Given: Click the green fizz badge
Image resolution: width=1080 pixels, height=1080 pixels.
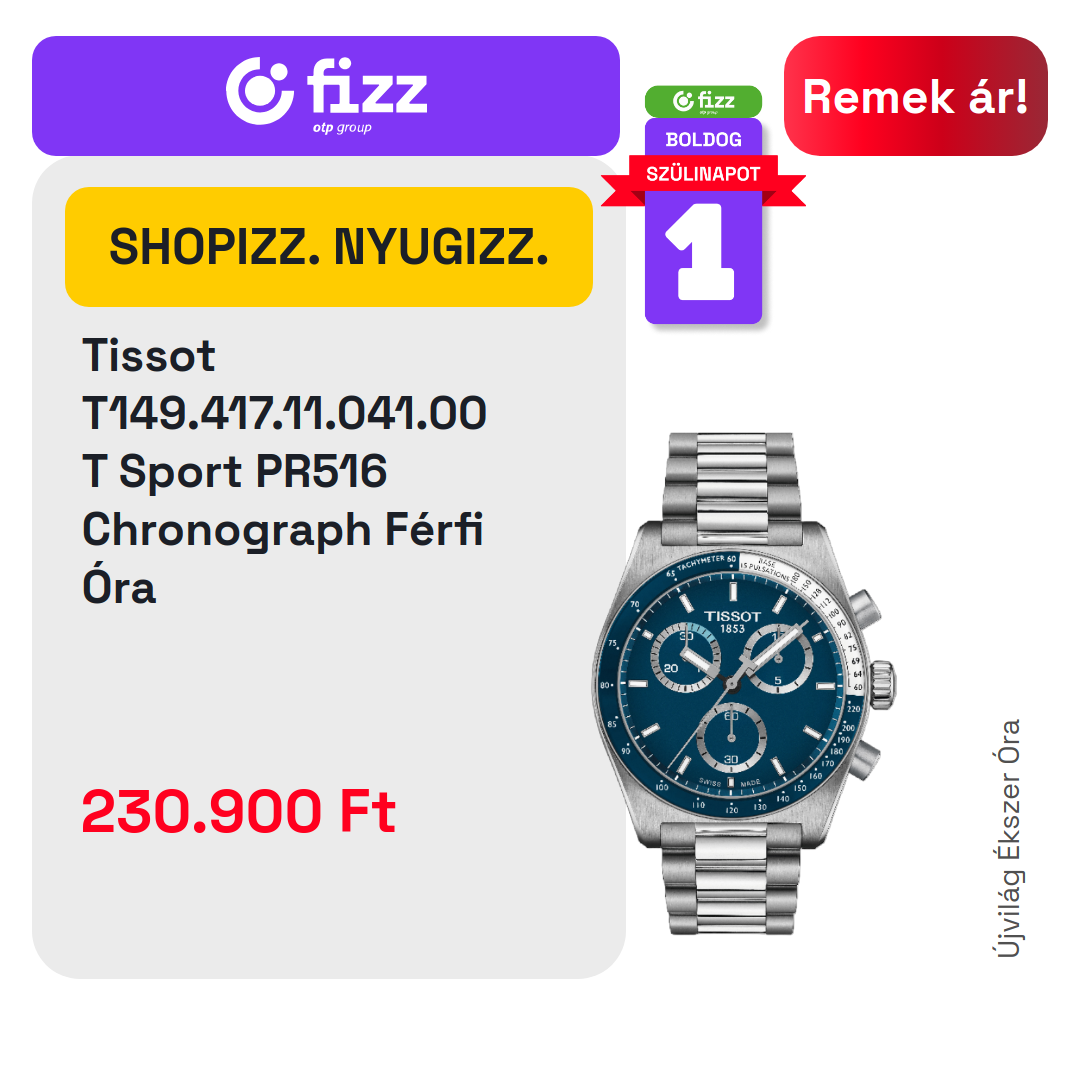Looking at the screenshot, I should (x=703, y=101).
